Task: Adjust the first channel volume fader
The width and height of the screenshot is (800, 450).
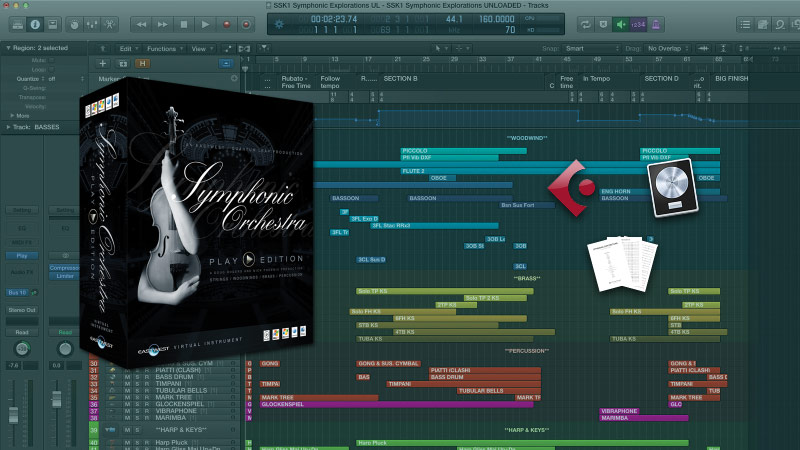Action: pyautogui.click(x=14, y=414)
